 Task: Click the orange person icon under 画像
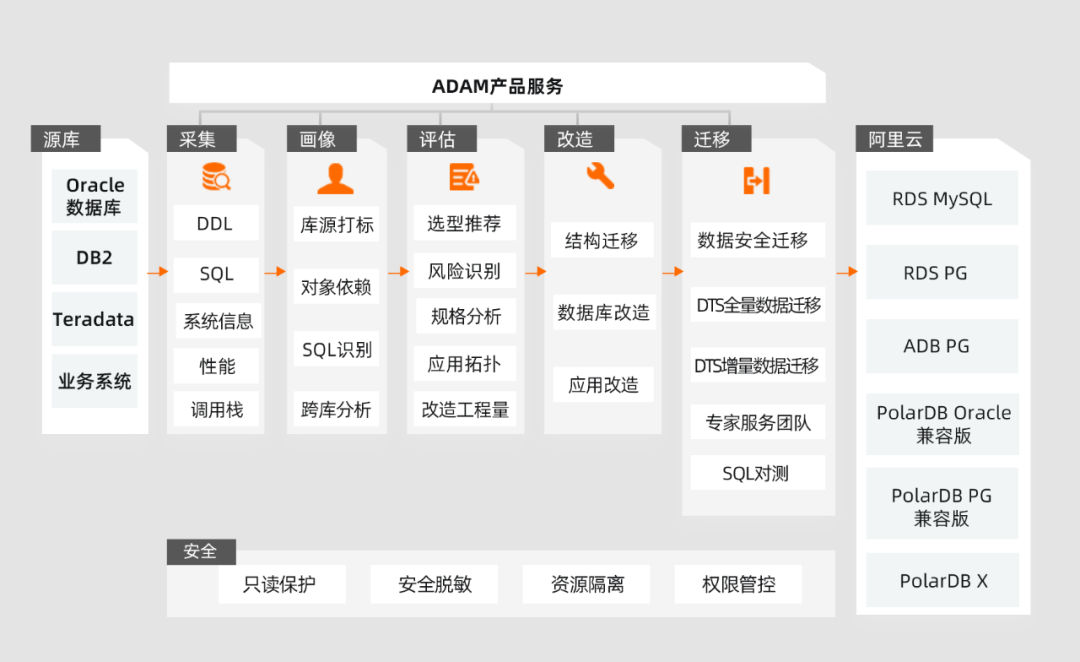tap(335, 178)
